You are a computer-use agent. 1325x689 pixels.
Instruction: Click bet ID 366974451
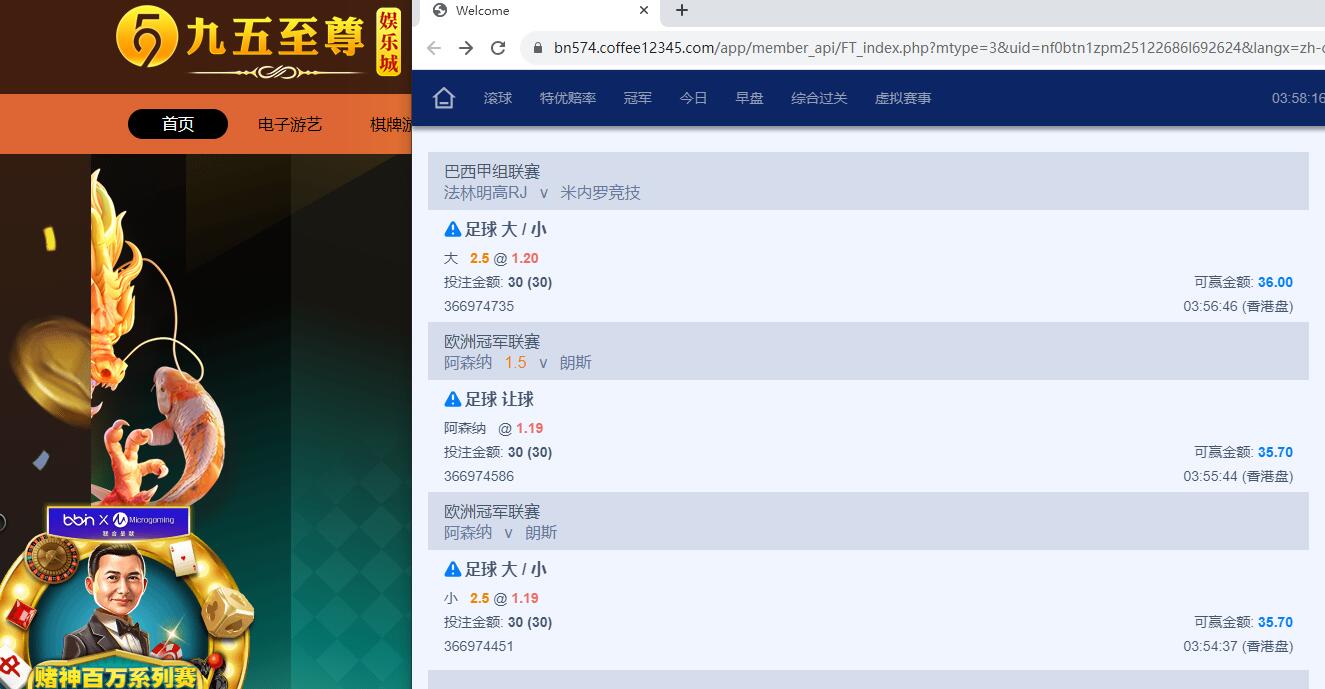tap(479, 646)
